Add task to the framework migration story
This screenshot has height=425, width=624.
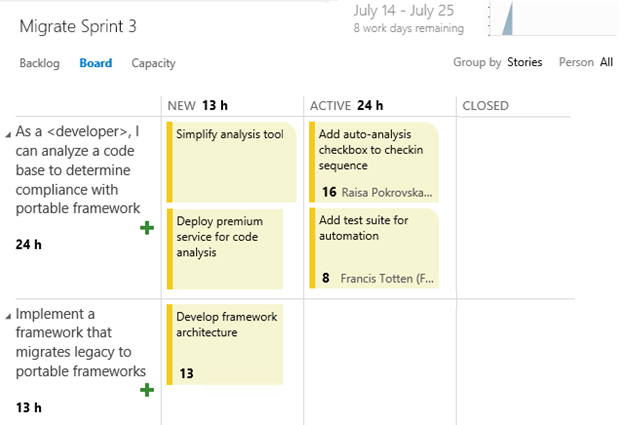click(x=147, y=389)
